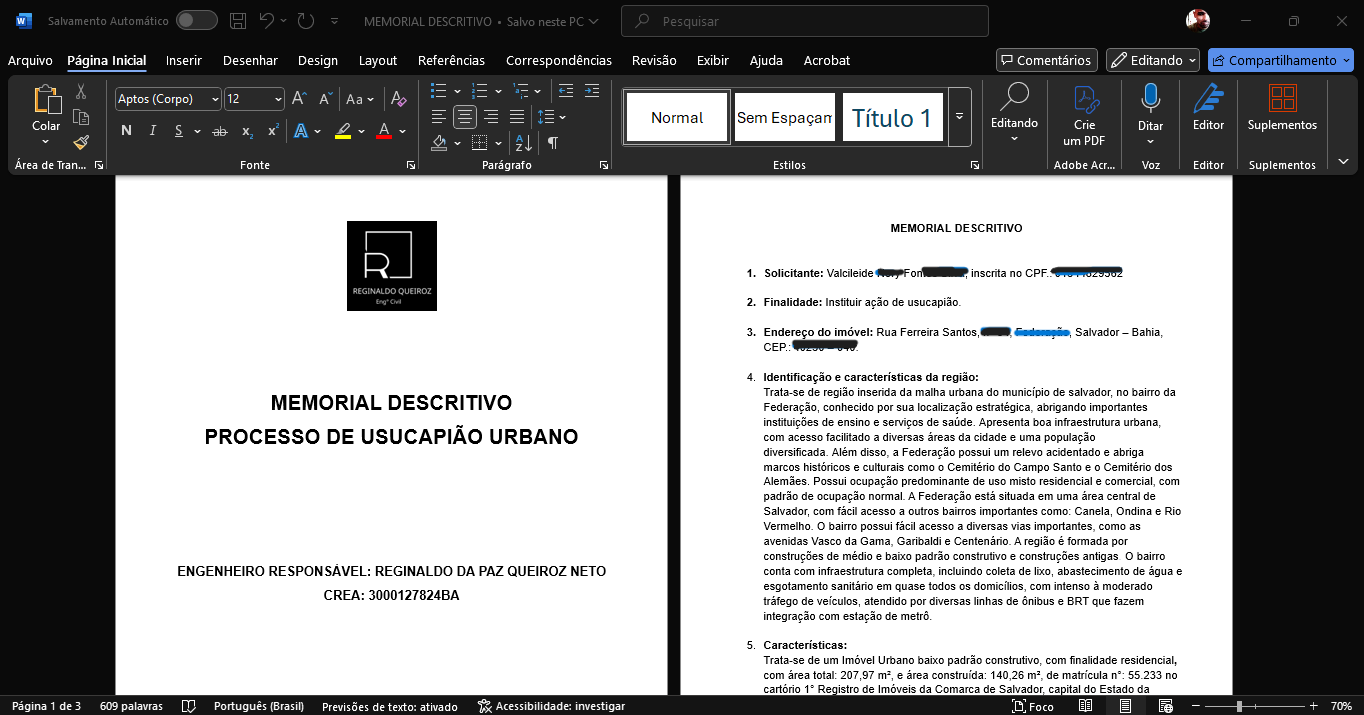Toggle italic formatting button
Viewport: 1364px width, 715px height.
coord(153,131)
